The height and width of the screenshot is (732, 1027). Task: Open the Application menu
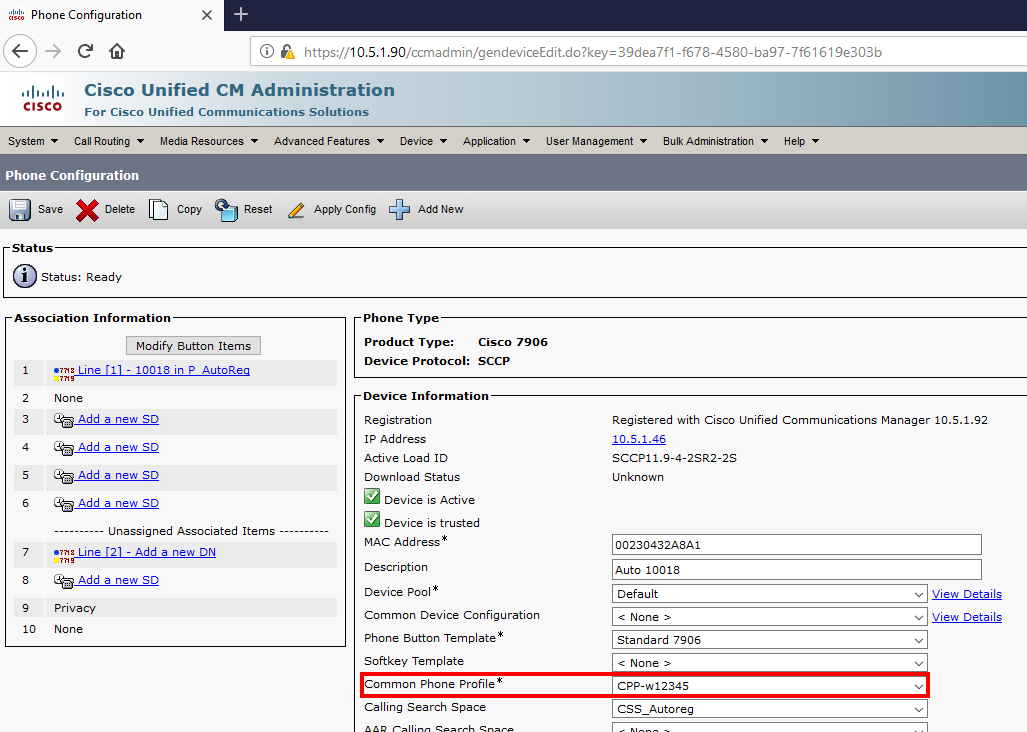(x=496, y=141)
